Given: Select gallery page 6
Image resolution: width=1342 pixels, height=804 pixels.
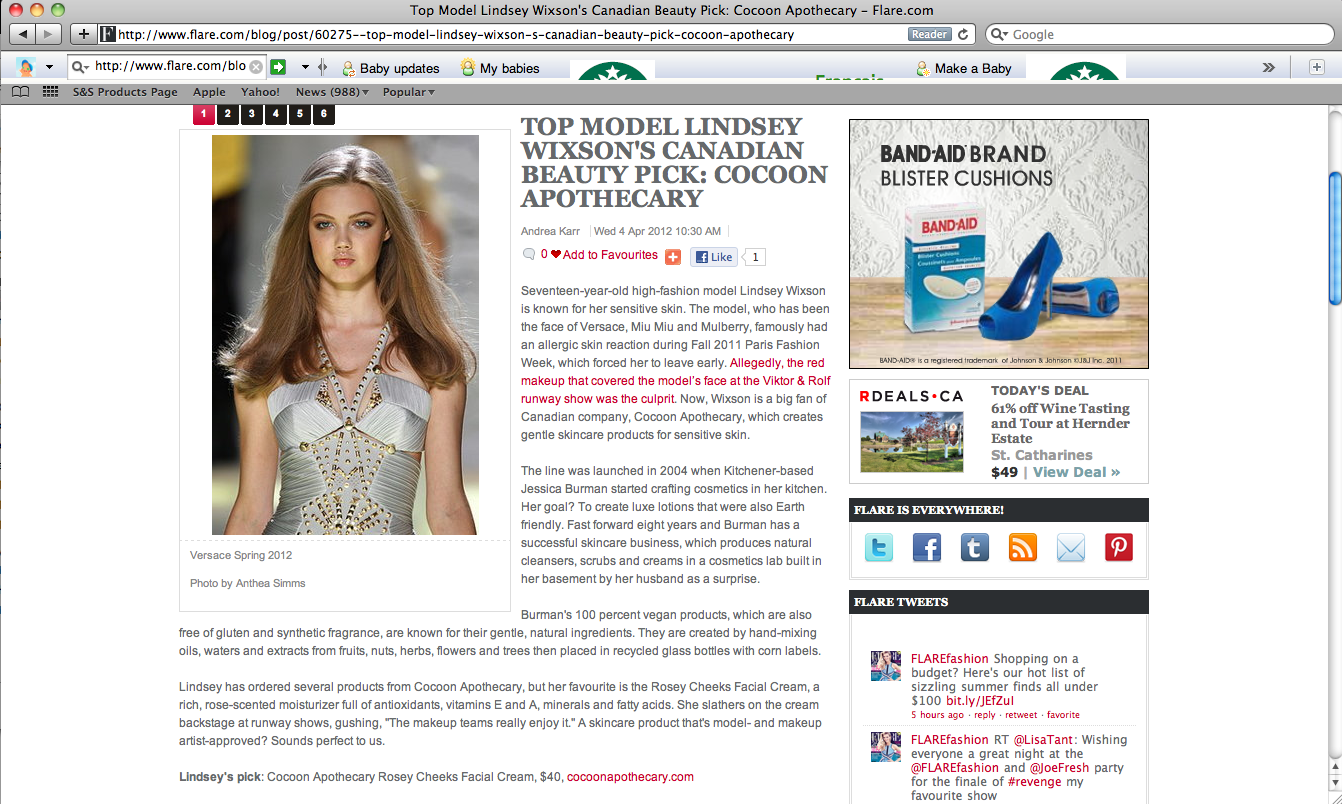Looking at the screenshot, I should 323,114.
